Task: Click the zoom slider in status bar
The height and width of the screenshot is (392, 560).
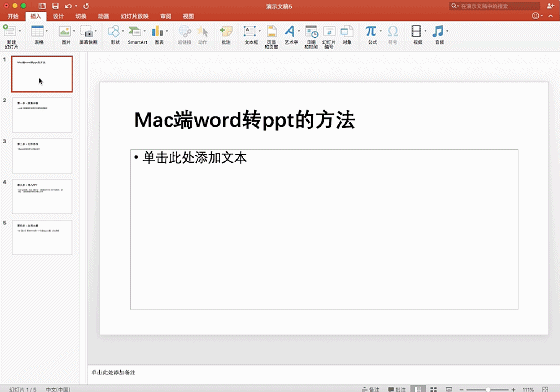Action: click(487, 389)
